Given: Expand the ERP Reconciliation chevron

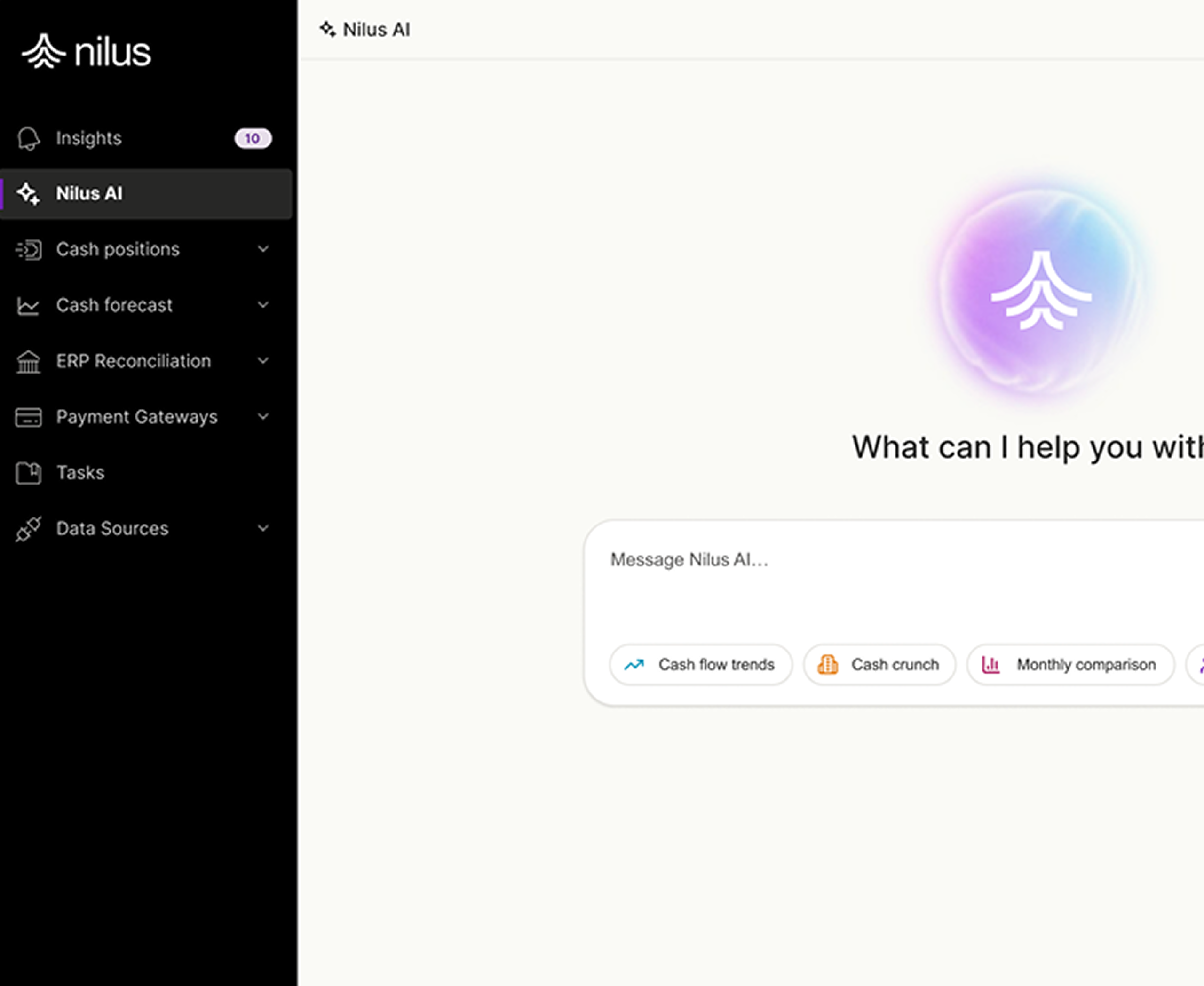Looking at the screenshot, I should click(x=263, y=361).
